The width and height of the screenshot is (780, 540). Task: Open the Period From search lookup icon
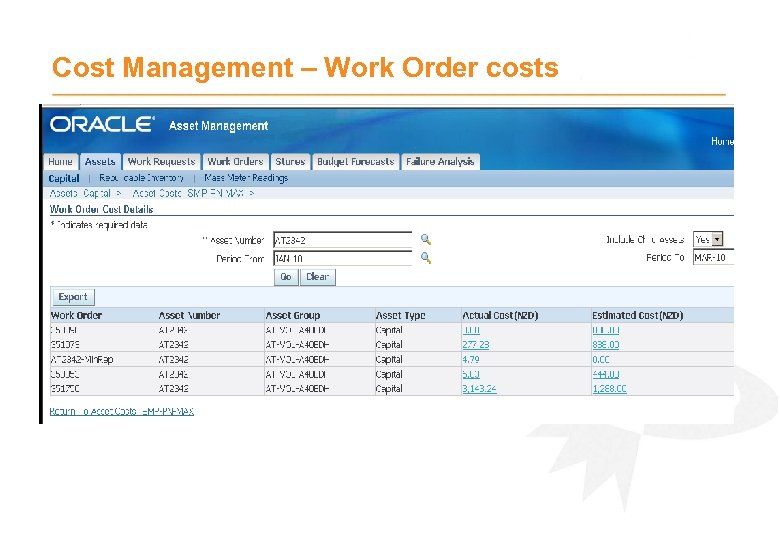click(x=426, y=258)
